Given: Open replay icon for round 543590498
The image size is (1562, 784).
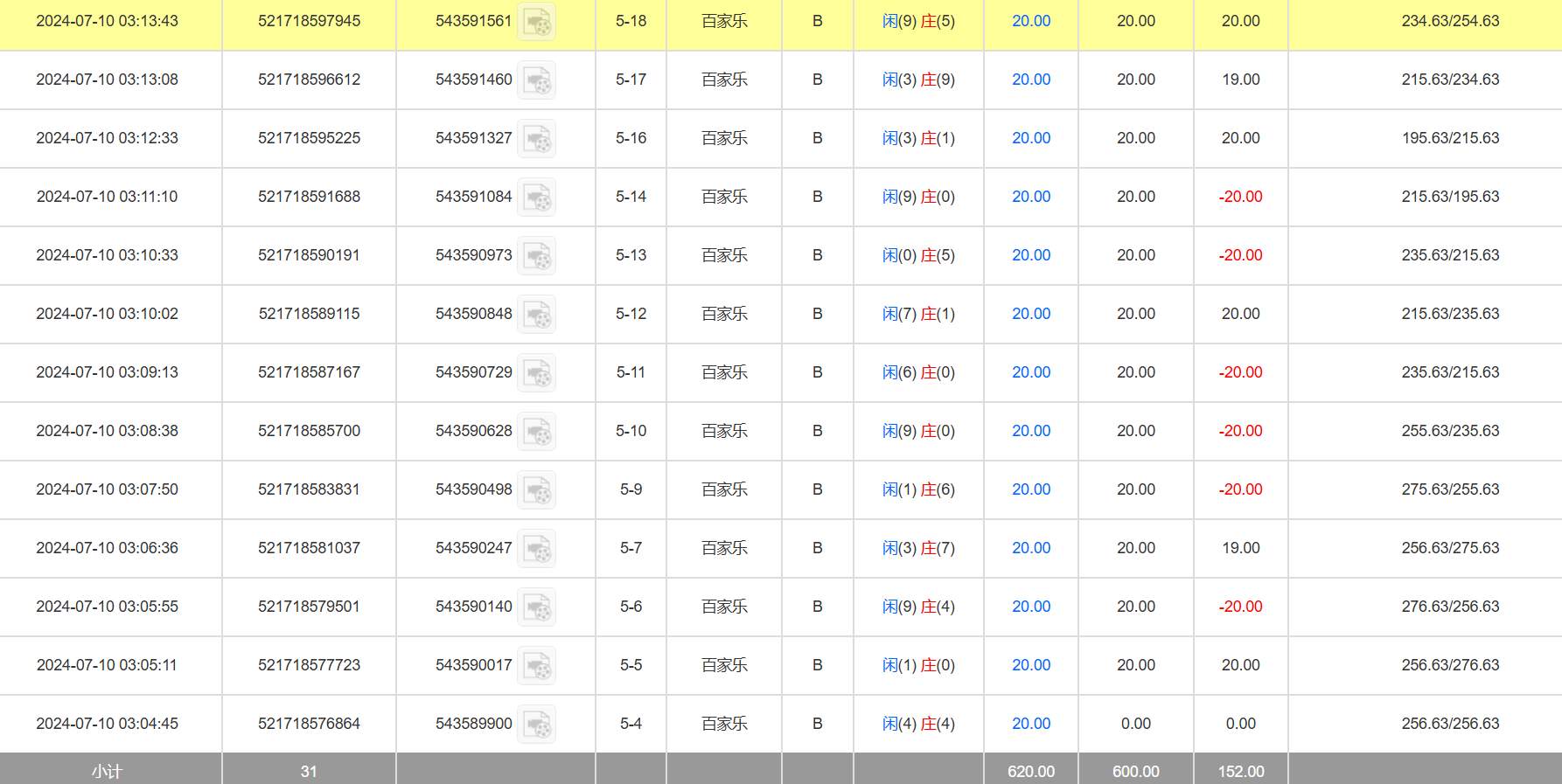Looking at the screenshot, I should (536, 490).
